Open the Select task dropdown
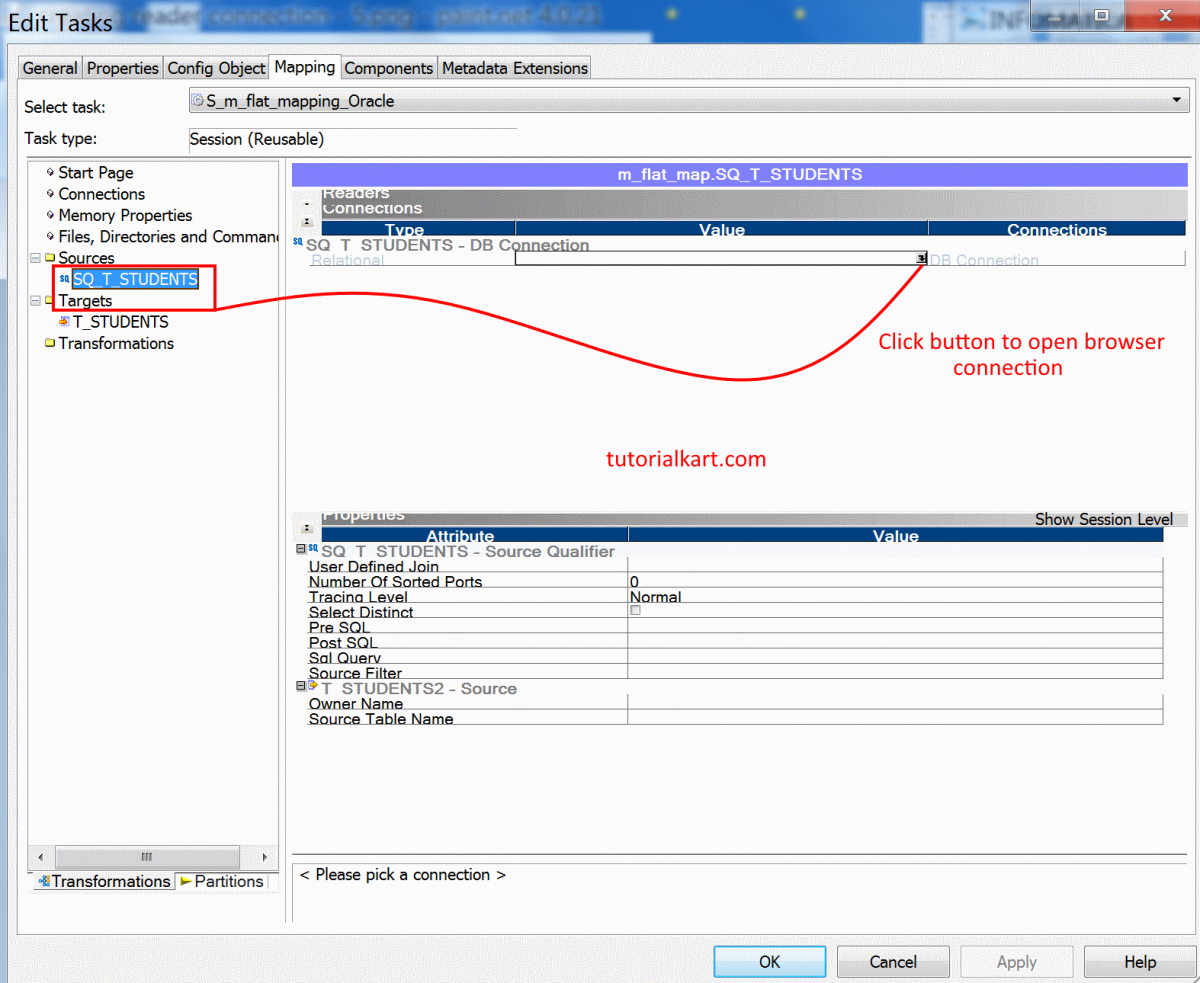 tap(1176, 100)
